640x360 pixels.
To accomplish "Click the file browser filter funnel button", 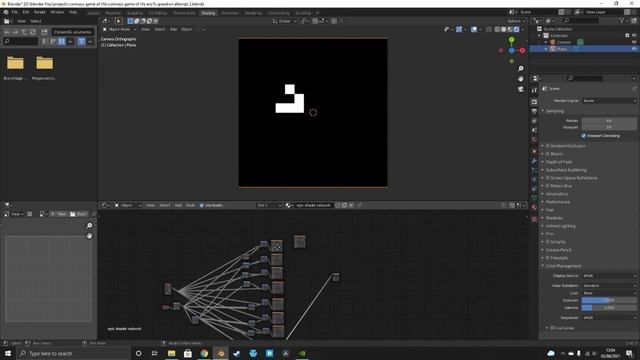I will 81,41.
